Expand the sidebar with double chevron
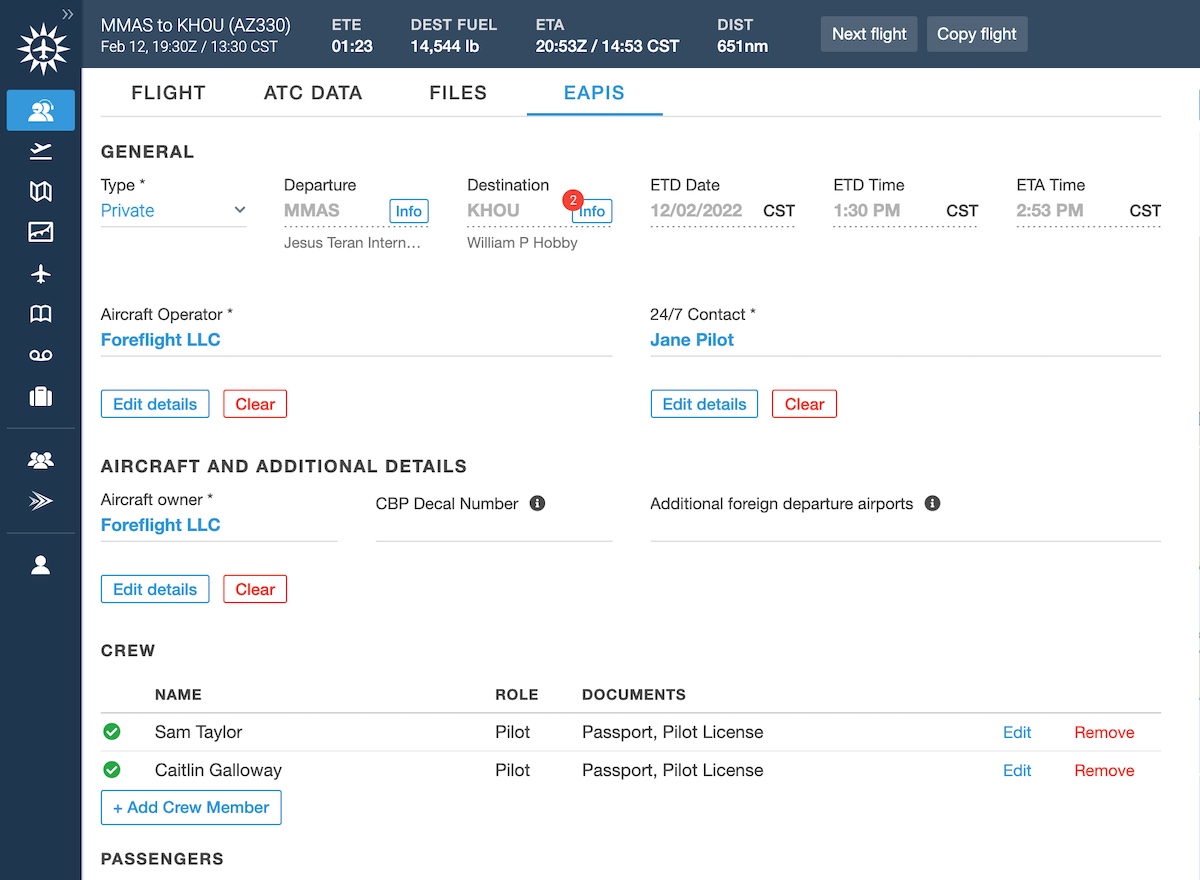The image size is (1200, 880). coord(67,14)
